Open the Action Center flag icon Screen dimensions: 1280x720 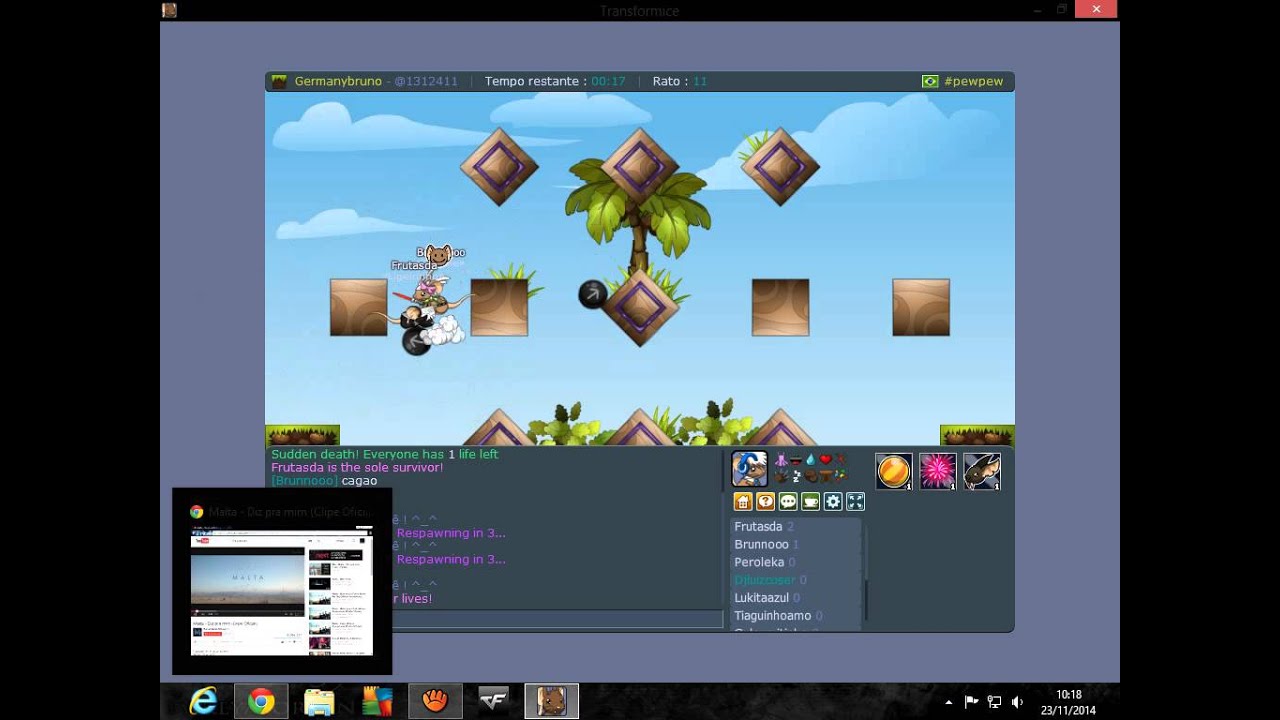971,702
